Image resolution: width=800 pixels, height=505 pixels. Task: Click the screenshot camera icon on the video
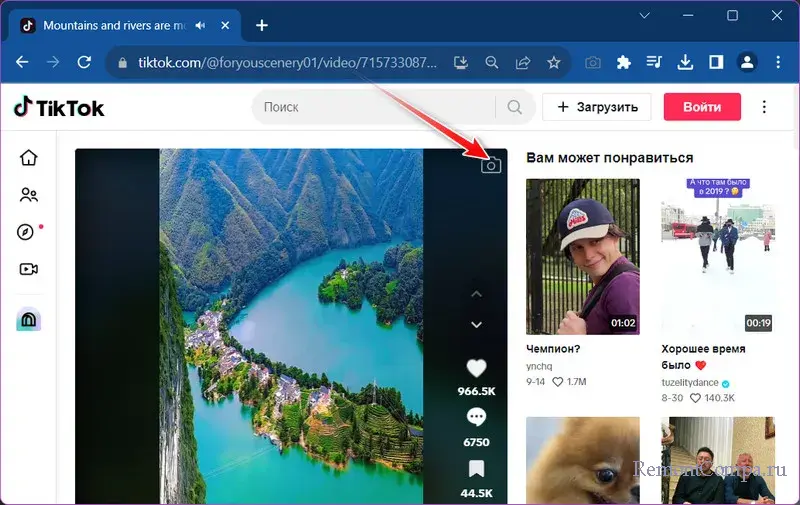pyautogui.click(x=490, y=165)
